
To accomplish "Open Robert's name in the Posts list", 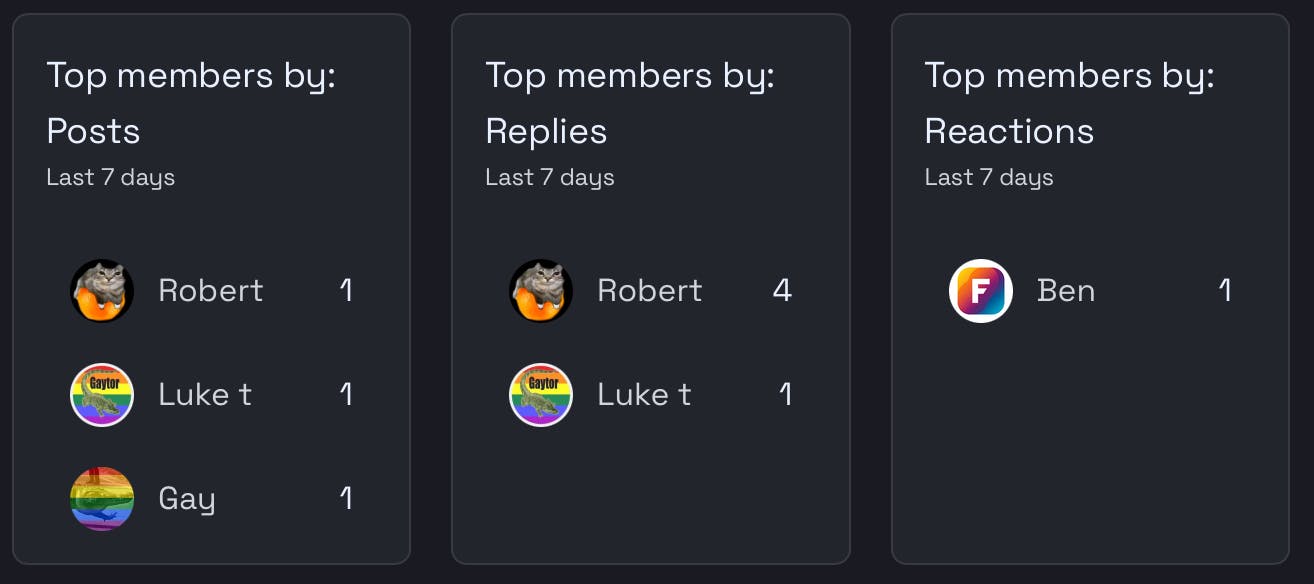I will point(211,291).
